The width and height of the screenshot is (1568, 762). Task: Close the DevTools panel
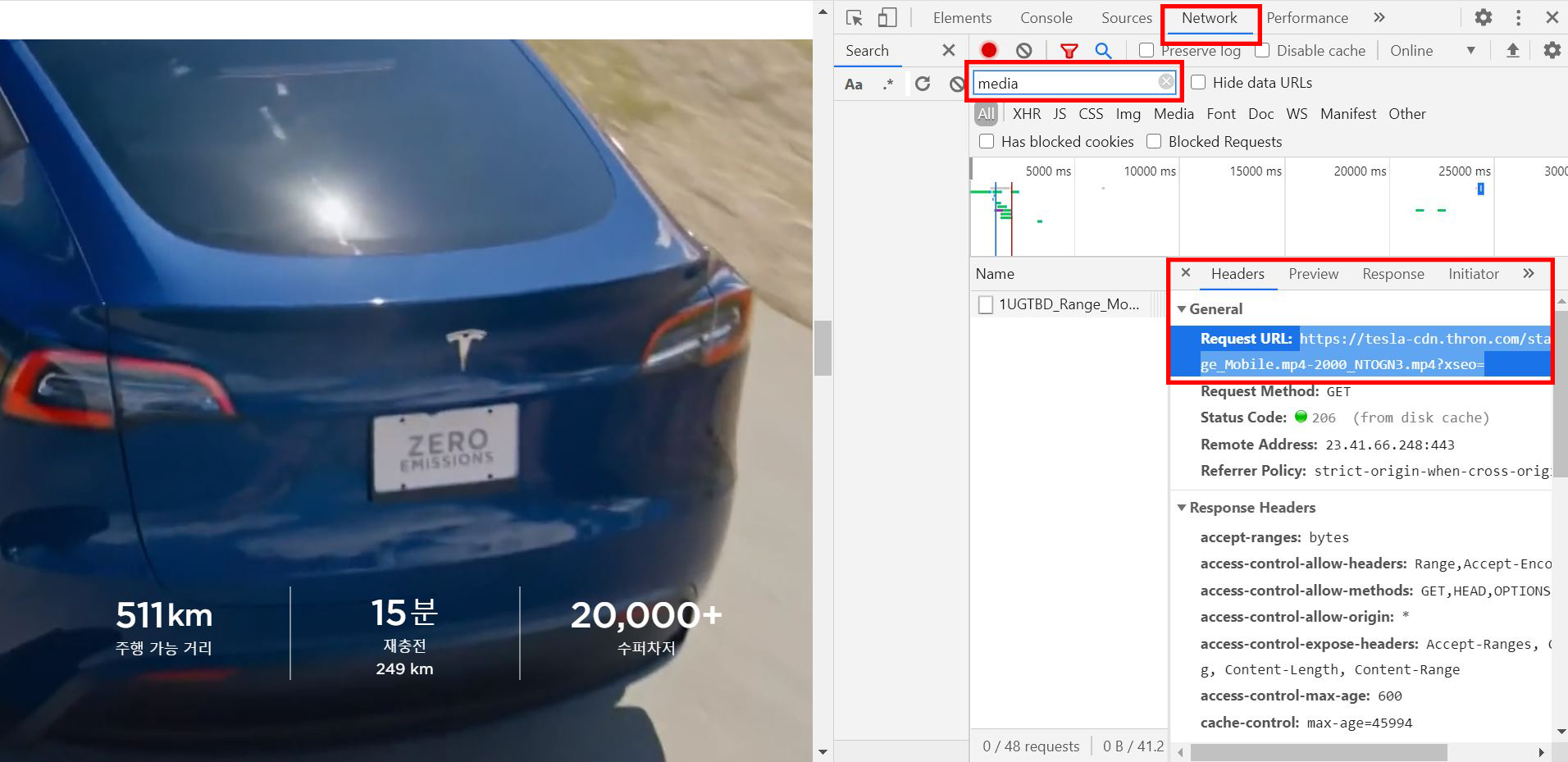(x=1552, y=17)
